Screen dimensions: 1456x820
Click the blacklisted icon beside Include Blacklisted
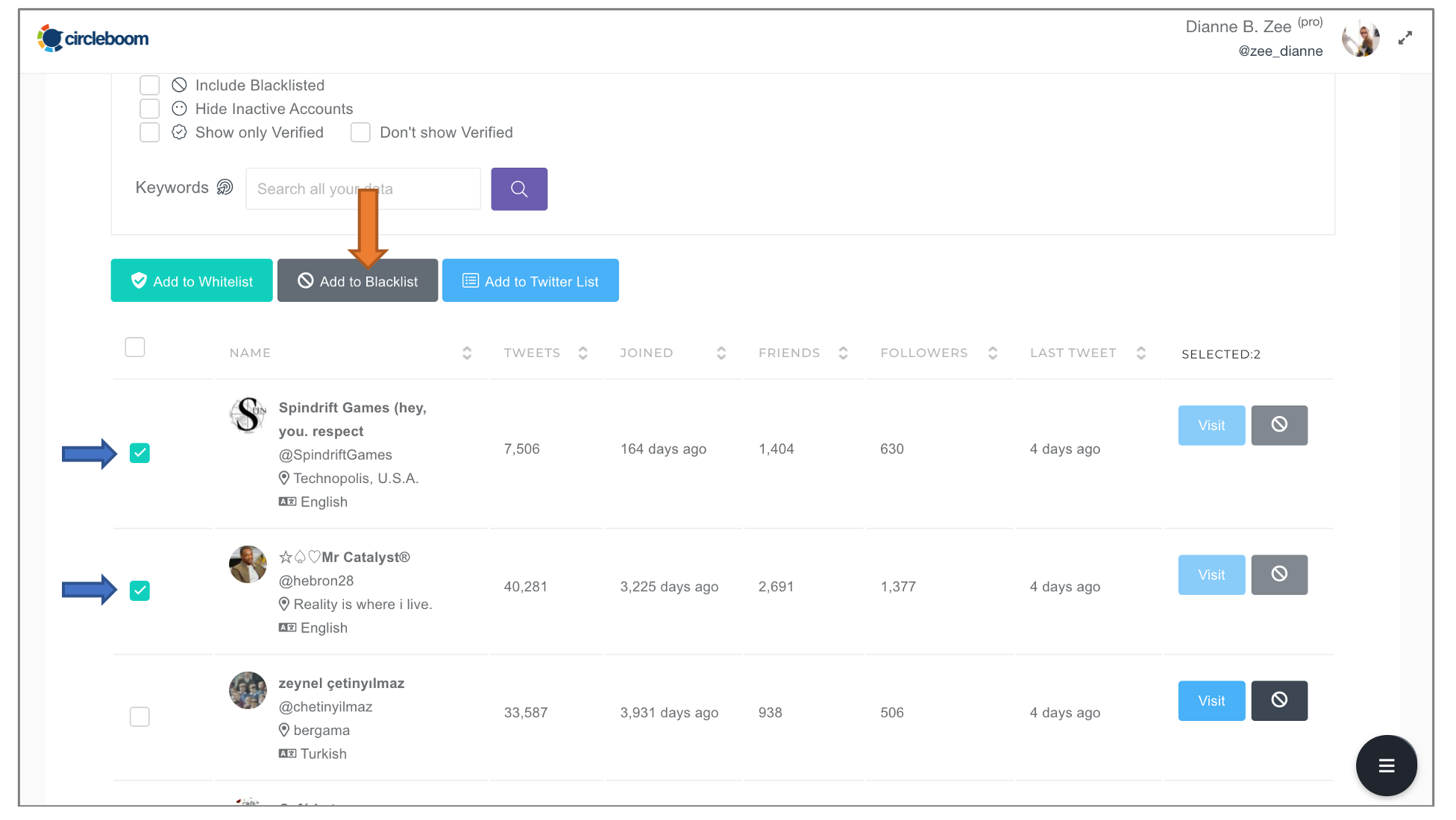coord(179,85)
